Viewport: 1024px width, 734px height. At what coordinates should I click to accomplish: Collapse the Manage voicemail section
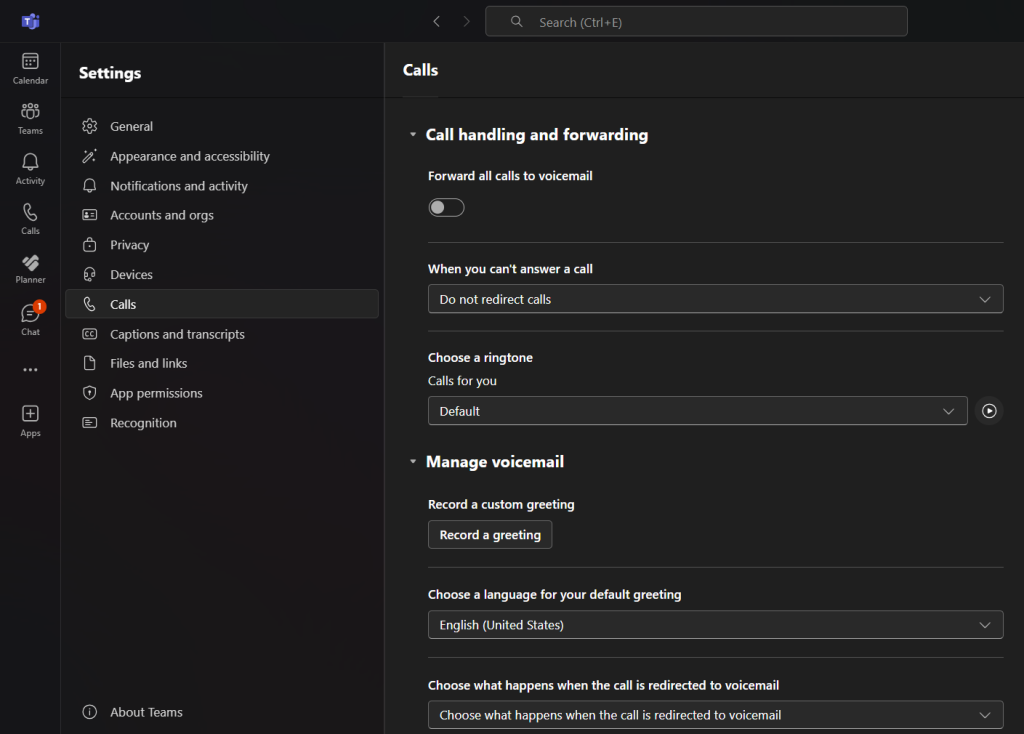(412, 461)
